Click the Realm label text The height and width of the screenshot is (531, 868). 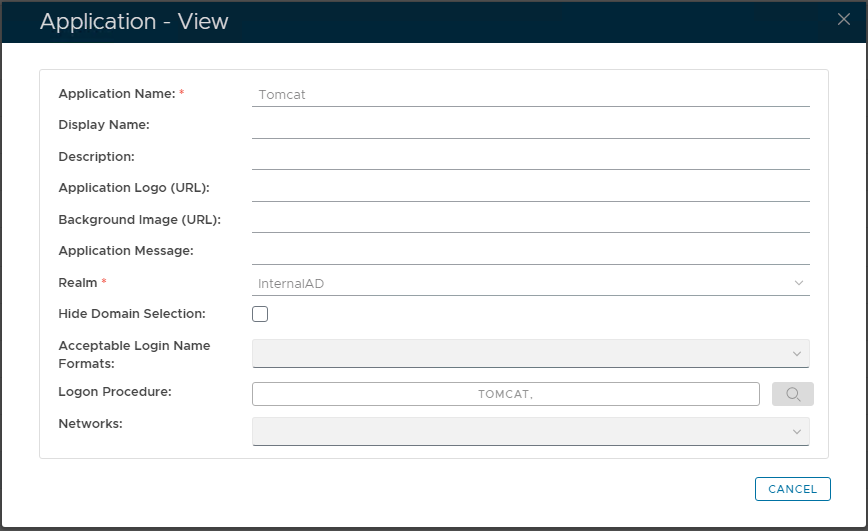(x=77, y=283)
